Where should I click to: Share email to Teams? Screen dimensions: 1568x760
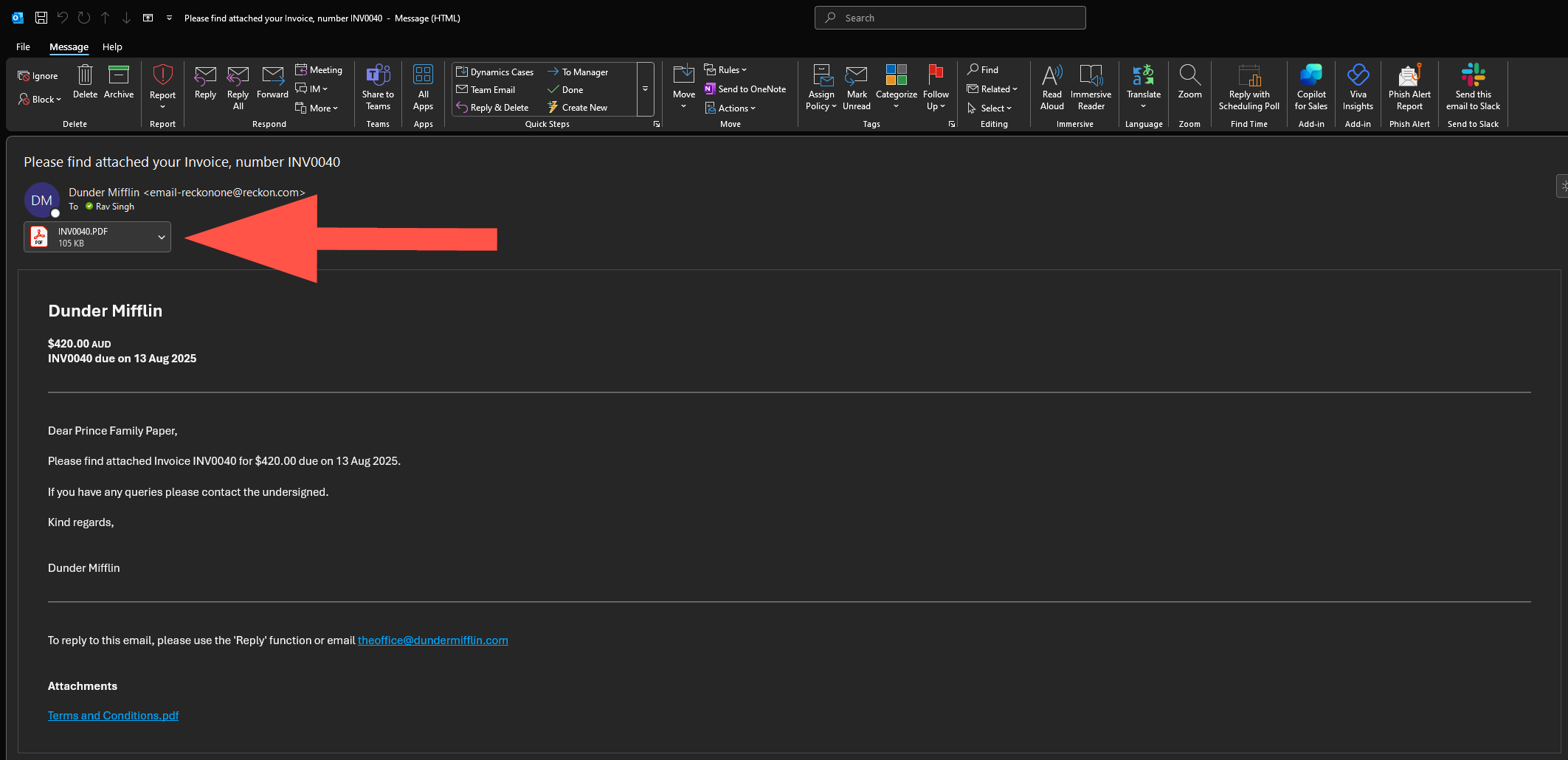coord(378,88)
